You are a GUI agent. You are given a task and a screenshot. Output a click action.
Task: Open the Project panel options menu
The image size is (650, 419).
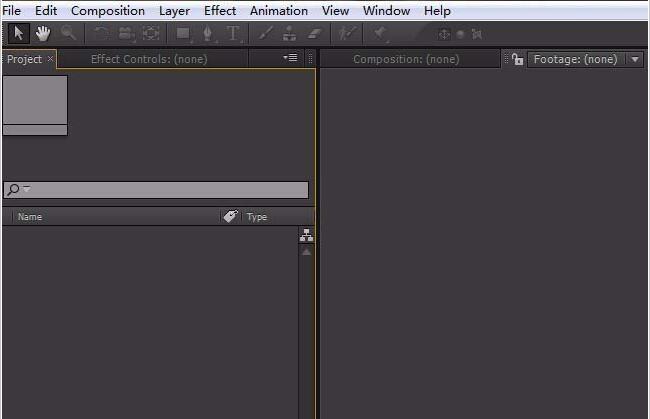click(x=291, y=58)
